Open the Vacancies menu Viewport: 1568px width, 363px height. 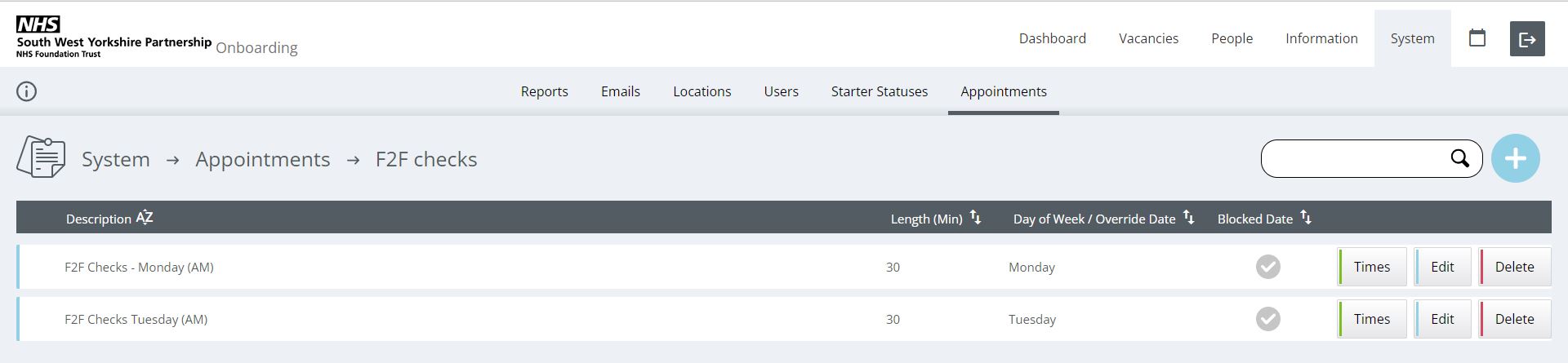(1148, 38)
